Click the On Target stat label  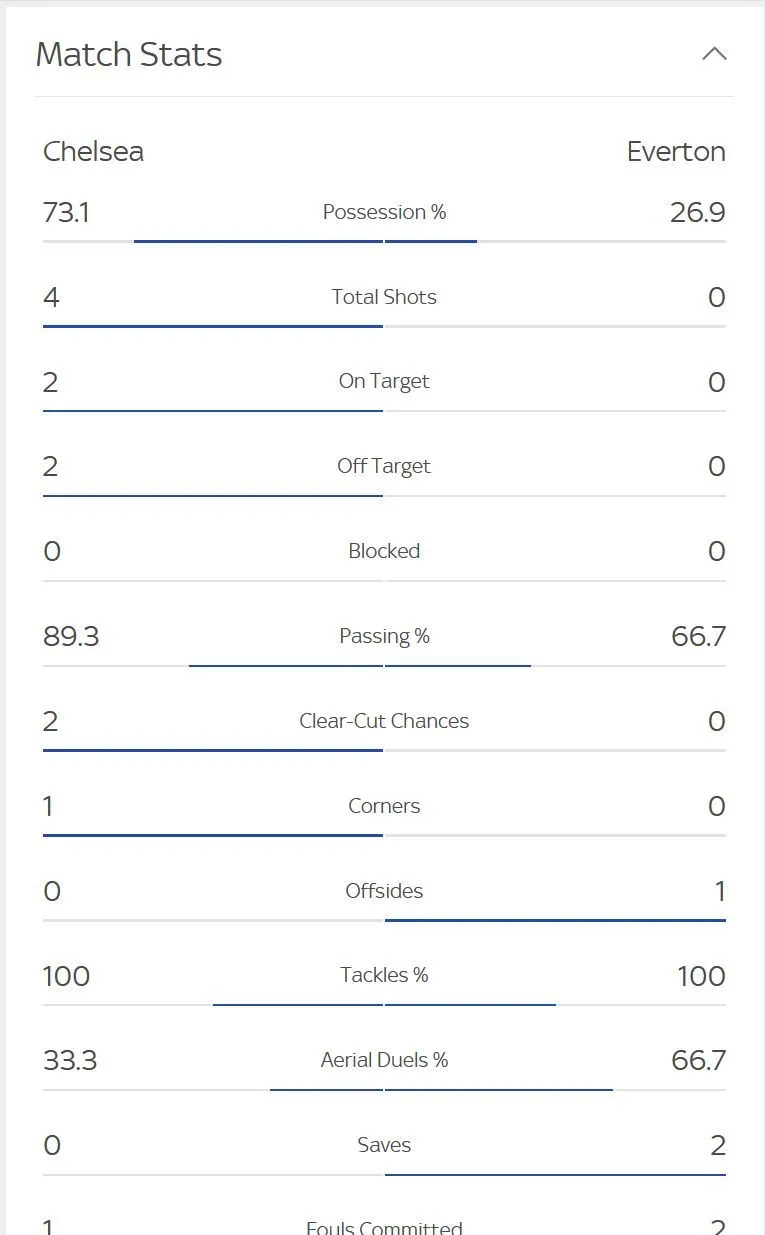coord(384,381)
